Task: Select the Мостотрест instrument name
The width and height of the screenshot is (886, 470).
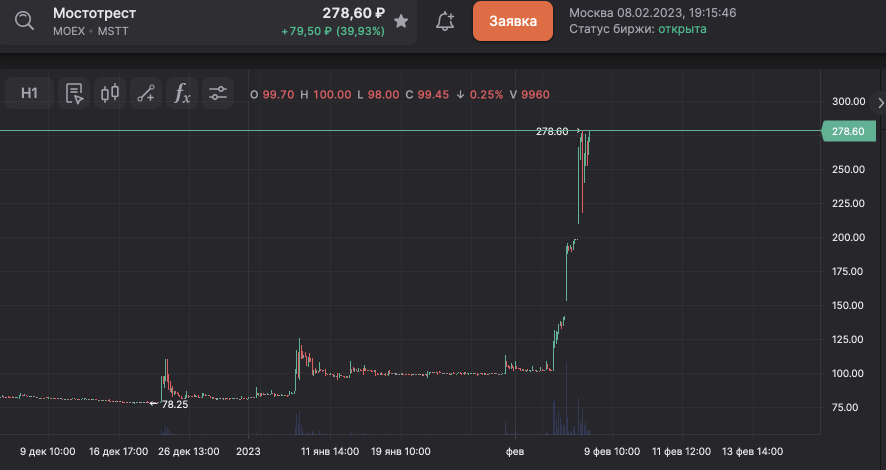Action: point(94,13)
